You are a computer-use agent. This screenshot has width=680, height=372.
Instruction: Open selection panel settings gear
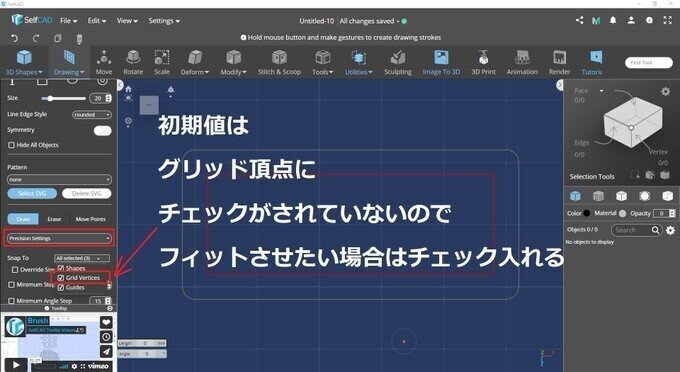point(665,91)
